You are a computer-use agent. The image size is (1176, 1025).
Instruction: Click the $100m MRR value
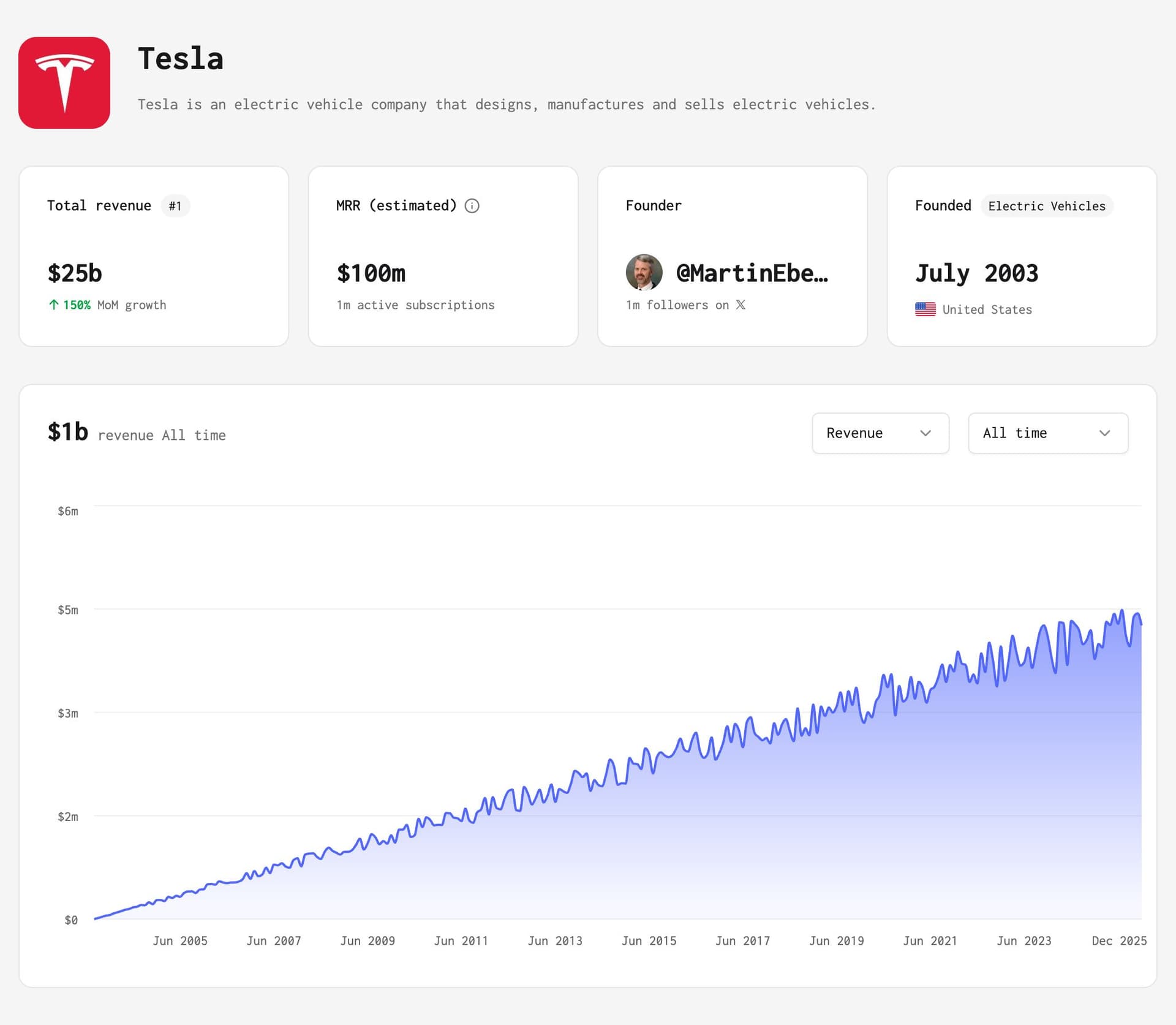(x=371, y=273)
